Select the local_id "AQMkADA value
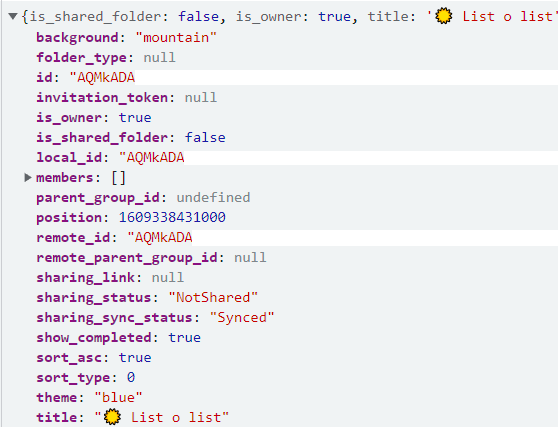 pos(152,157)
